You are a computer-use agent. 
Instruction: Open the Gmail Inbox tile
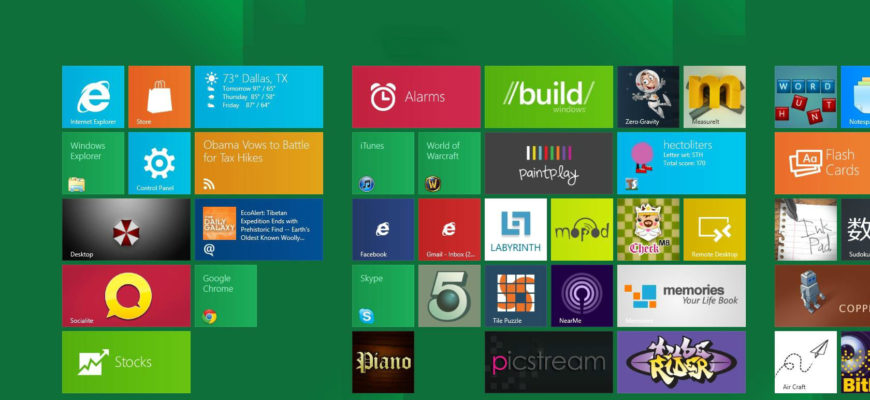tap(449, 229)
